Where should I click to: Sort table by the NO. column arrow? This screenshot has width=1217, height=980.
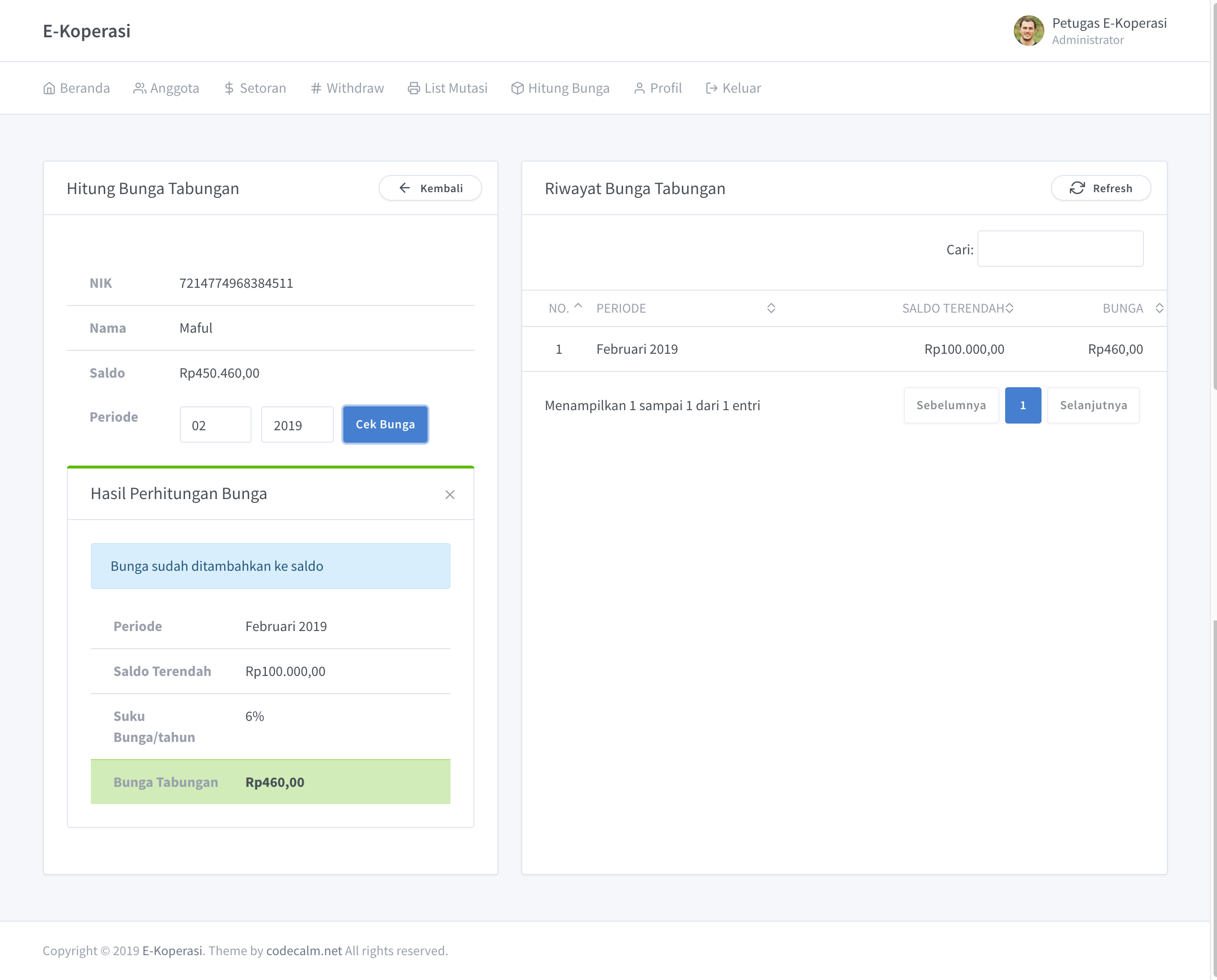click(x=578, y=306)
